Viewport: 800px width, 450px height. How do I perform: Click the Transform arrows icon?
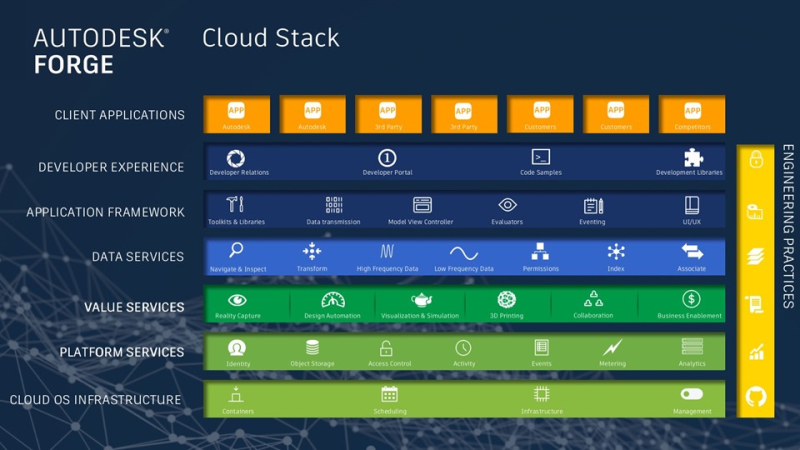click(312, 251)
